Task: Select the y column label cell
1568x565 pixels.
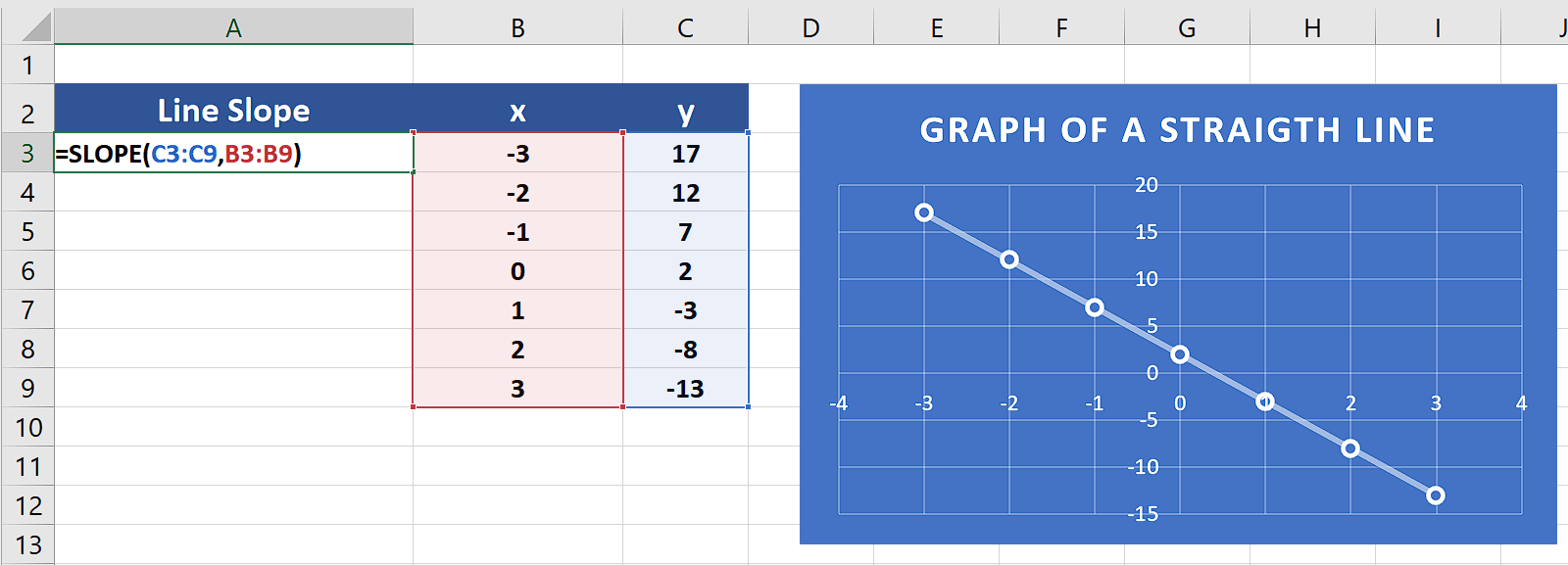Action: pyautogui.click(x=685, y=110)
